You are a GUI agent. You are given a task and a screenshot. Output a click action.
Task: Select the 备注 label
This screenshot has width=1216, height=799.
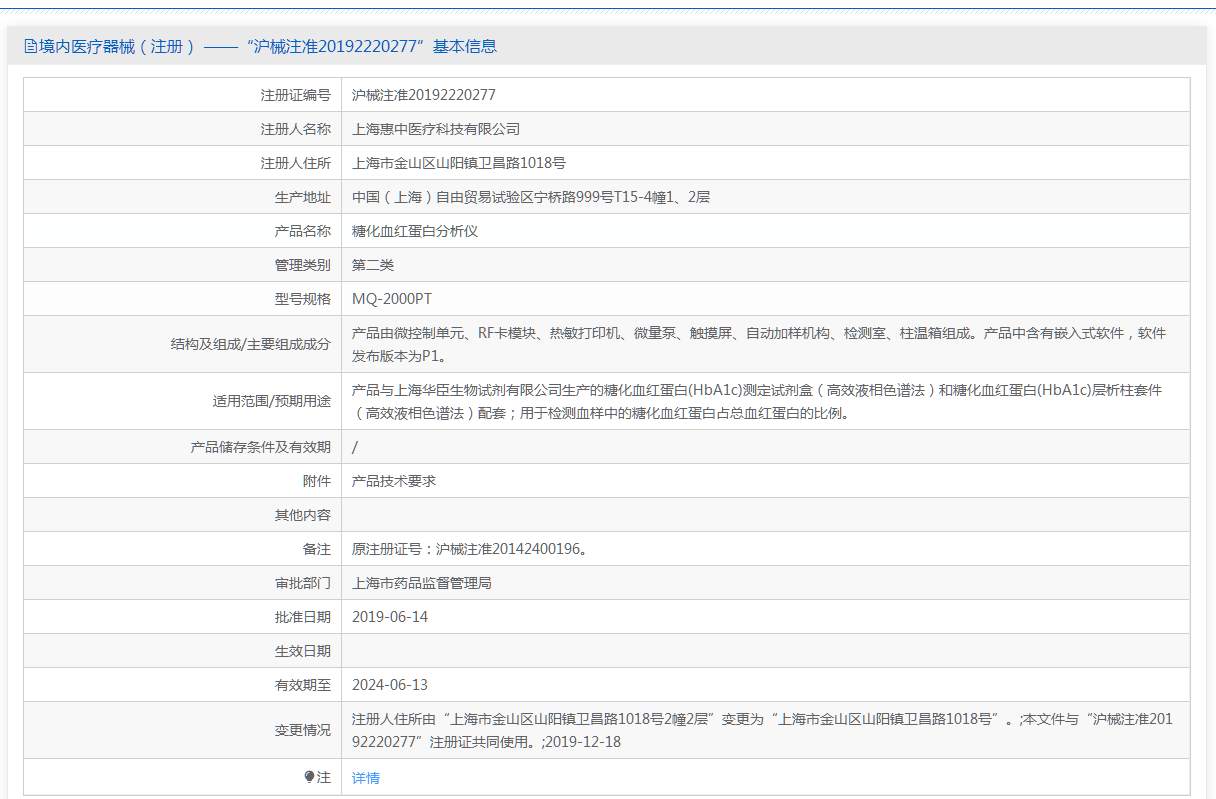click(317, 549)
